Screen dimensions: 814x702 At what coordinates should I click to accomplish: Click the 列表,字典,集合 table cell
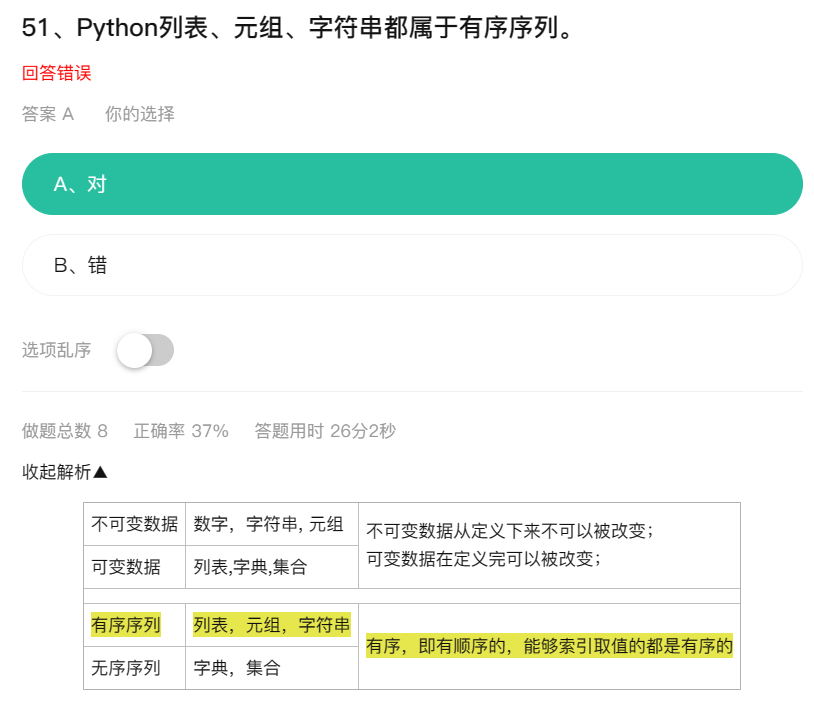click(272, 567)
